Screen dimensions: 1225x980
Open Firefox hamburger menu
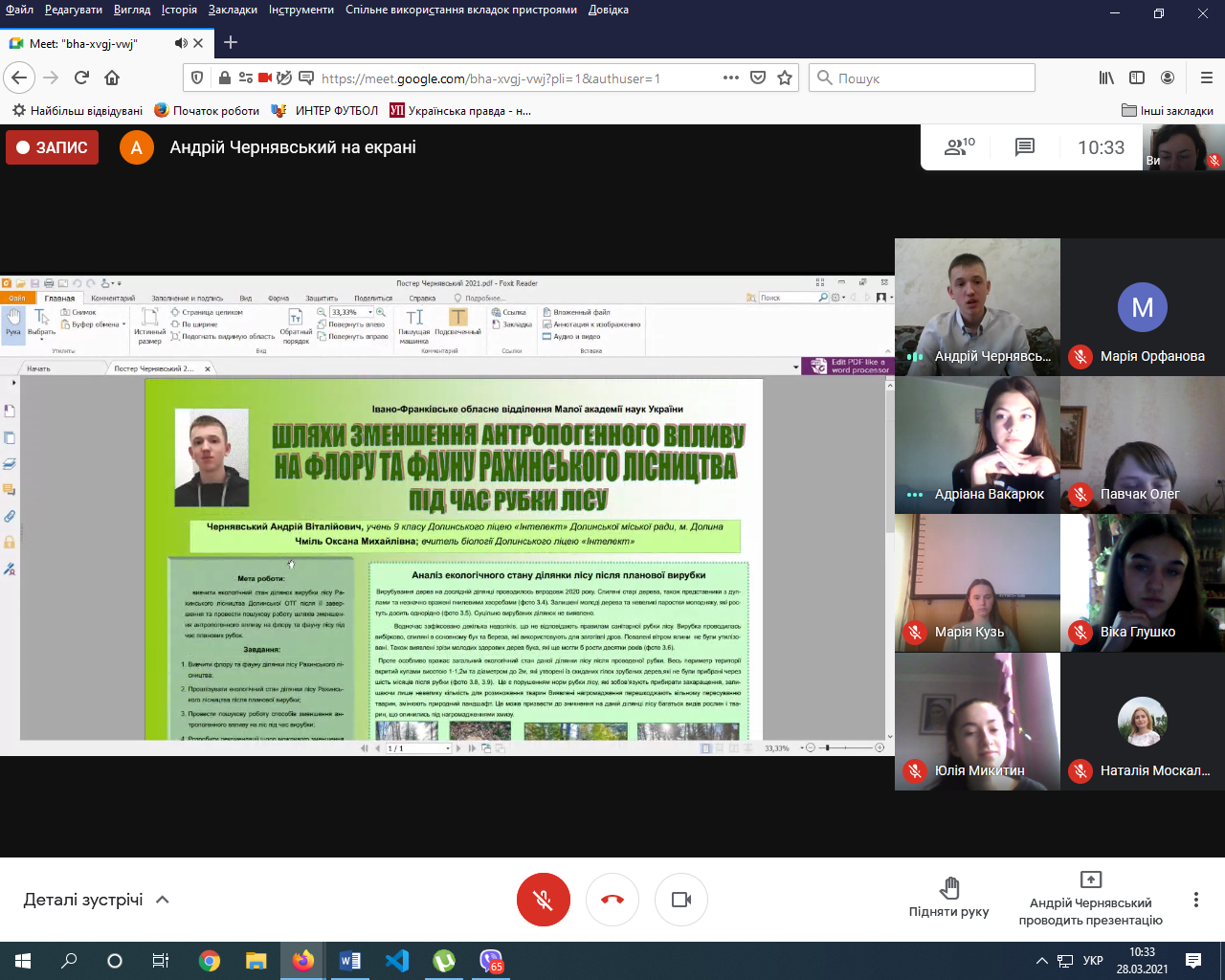click(x=1206, y=78)
